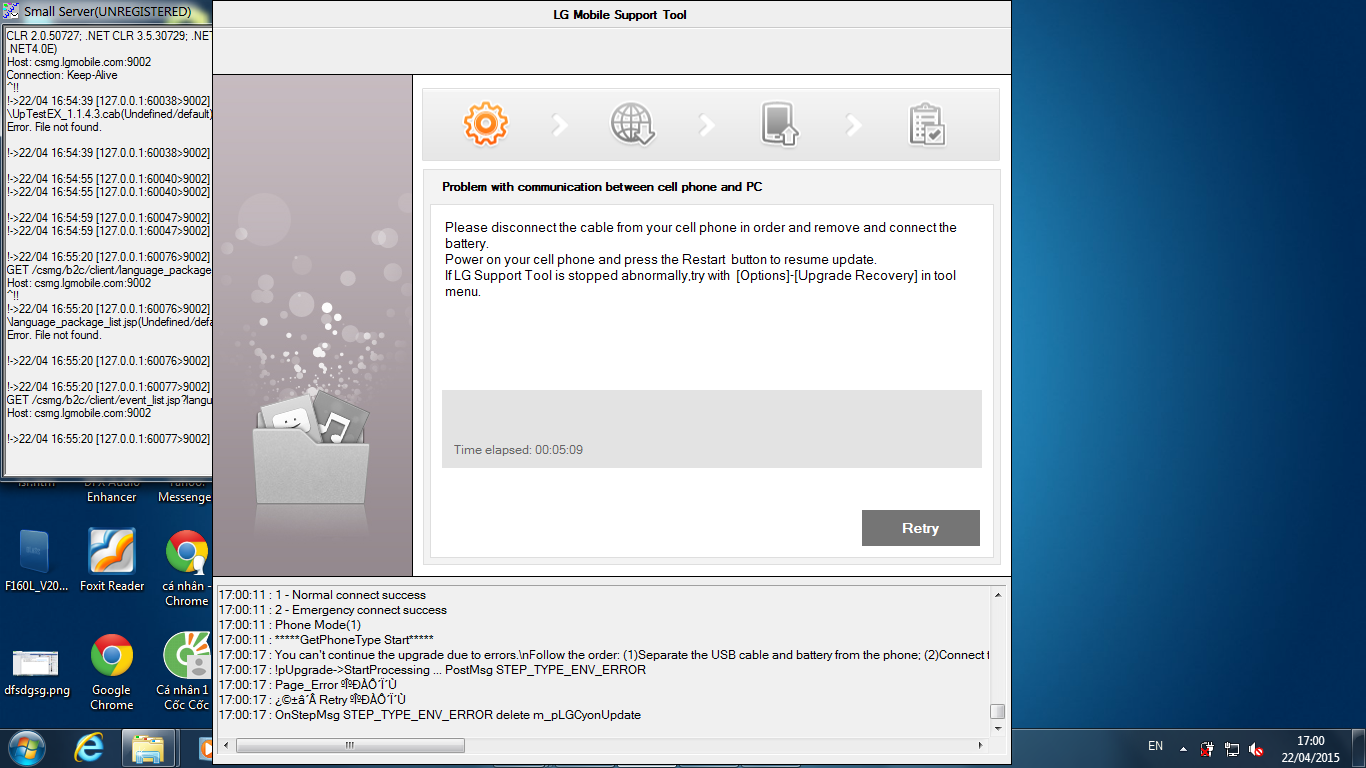Click the 'Problem with communication' heading
The image size is (1366, 768).
602,187
